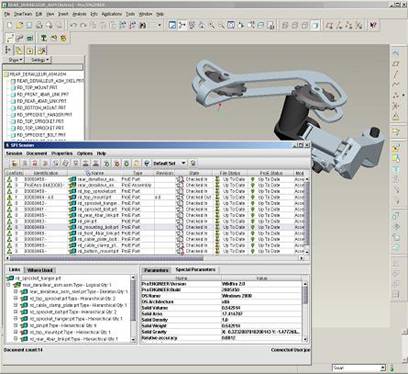Open the Applications menu in Pro/ENGINEER
This screenshot has width=408, height=374.
pos(112,14)
